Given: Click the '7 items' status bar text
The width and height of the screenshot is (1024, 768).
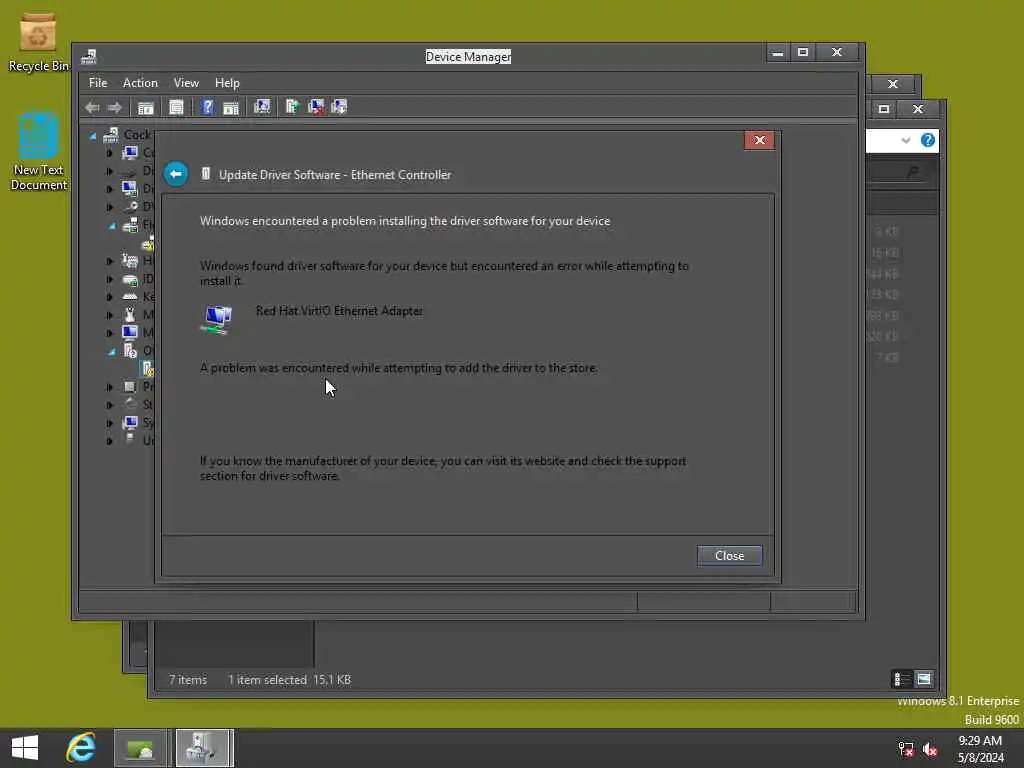Looking at the screenshot, I should tap(188, 680).
